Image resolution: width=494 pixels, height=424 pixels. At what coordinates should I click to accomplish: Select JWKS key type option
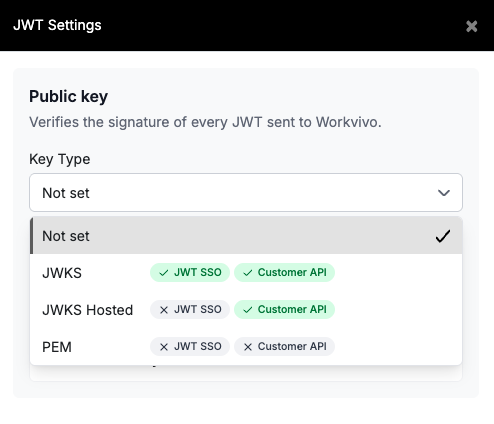click(x=246, y=273)
